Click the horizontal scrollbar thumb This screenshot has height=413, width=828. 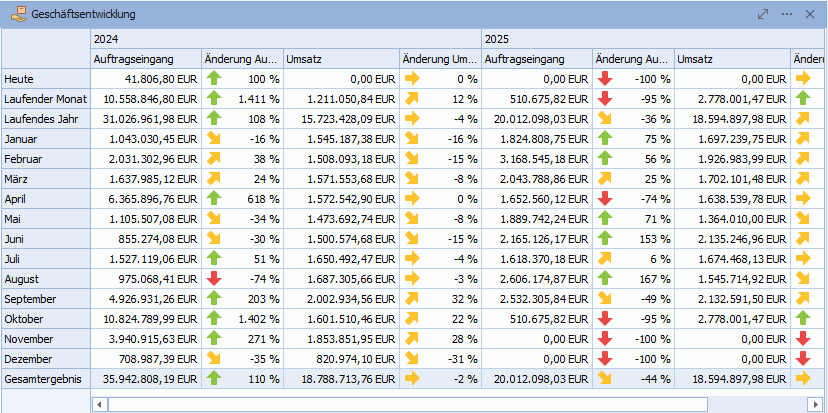(400, 404)
